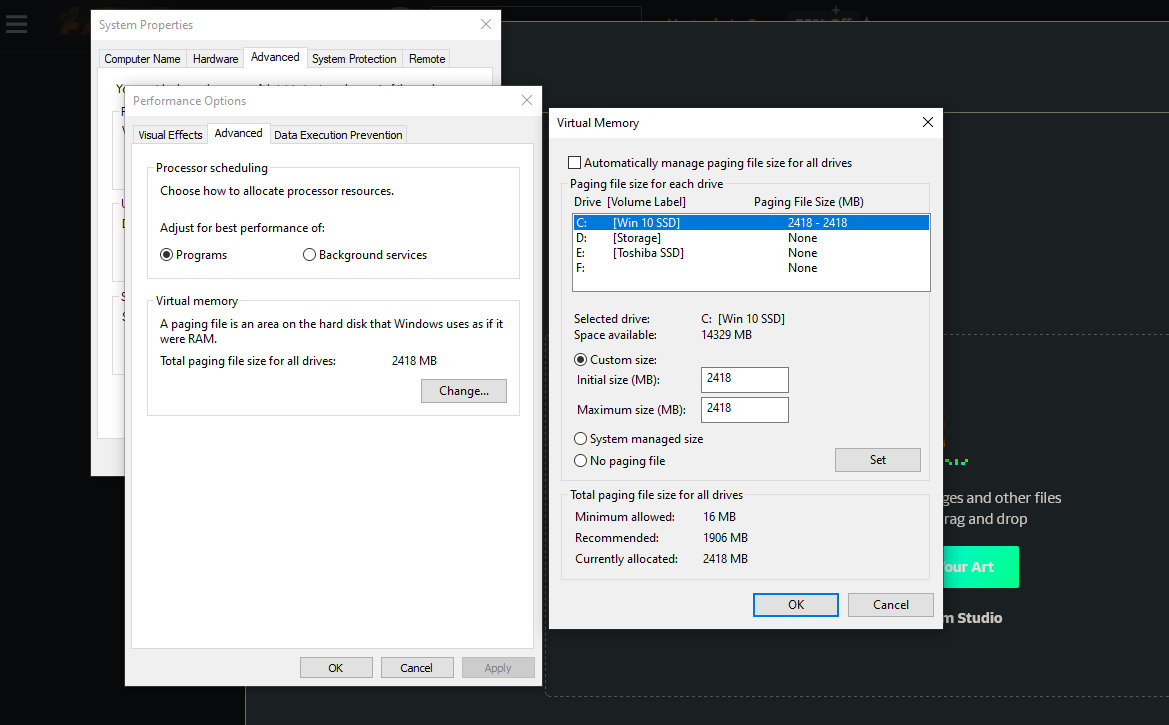Image resolution: width=1169 pixels, height=725 pixels.
Task: Click the Maximum size (MB) field
Action: [744, 409]
